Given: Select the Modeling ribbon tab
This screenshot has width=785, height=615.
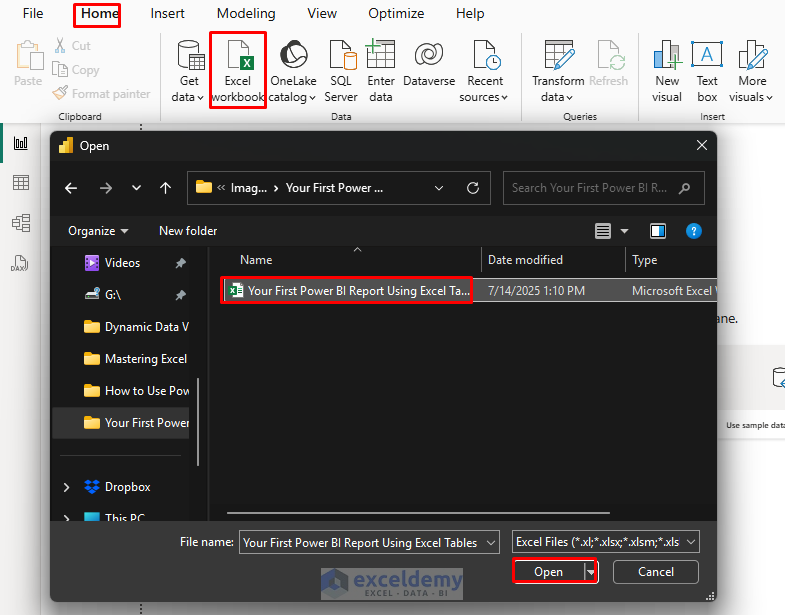Looking at the screenshot, I should click(246, 14).
